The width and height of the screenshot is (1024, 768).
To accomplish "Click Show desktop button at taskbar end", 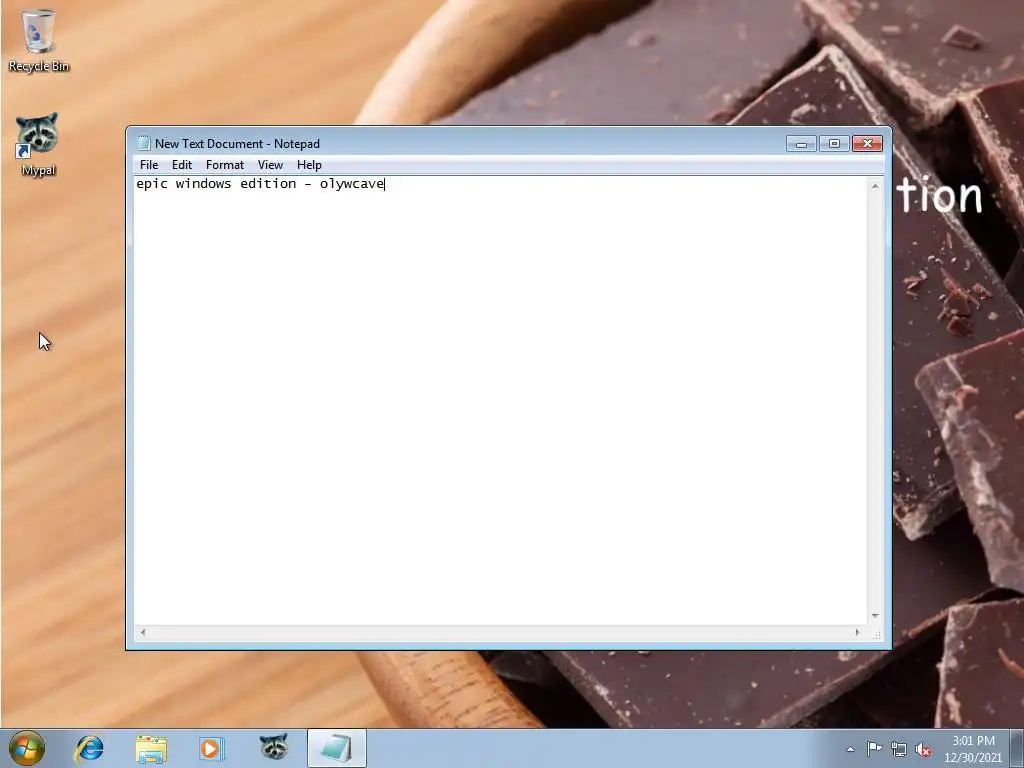I will pos(1017,748).
